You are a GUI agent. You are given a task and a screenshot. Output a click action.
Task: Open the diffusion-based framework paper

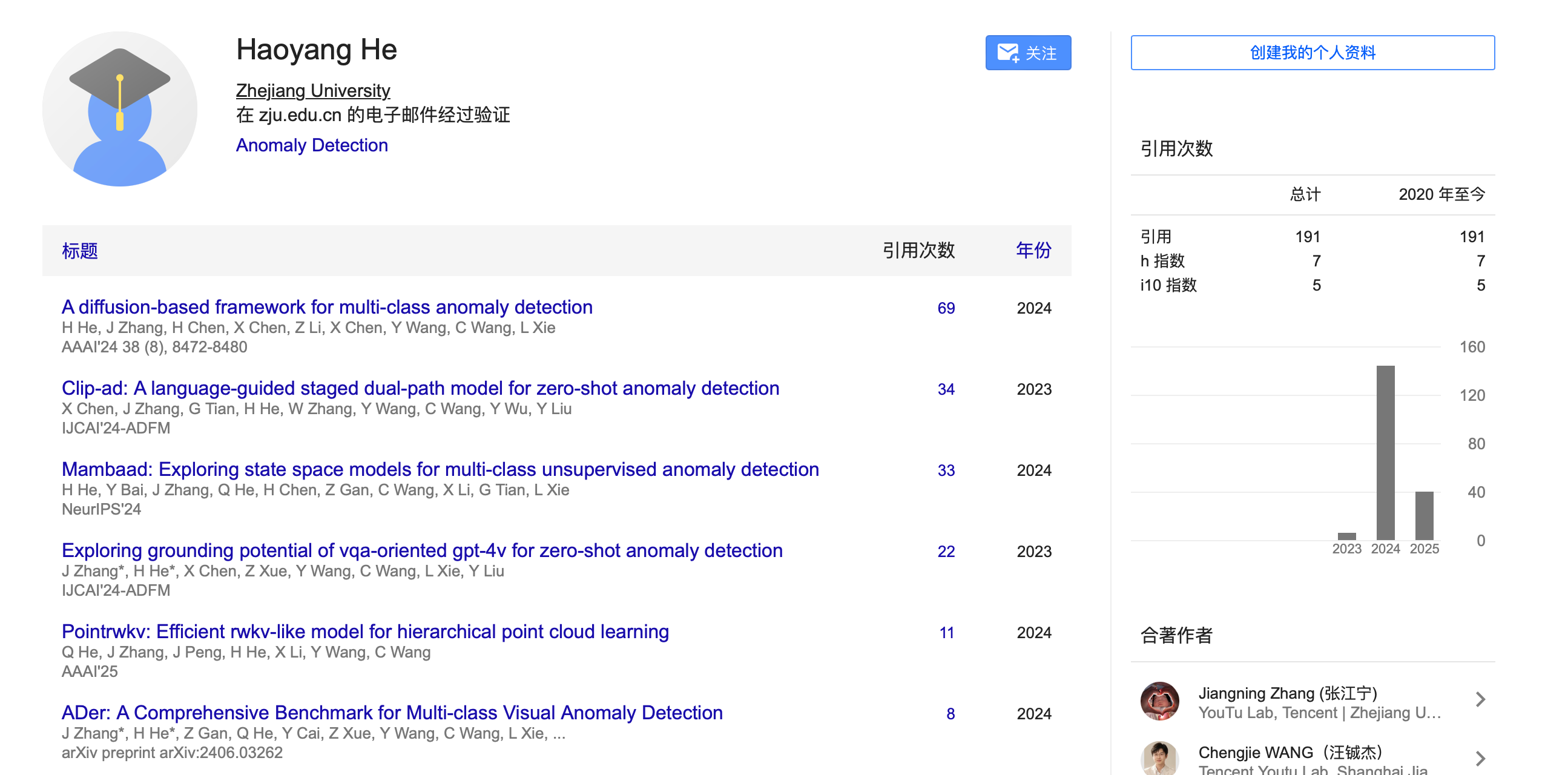[x=327, y=307]
